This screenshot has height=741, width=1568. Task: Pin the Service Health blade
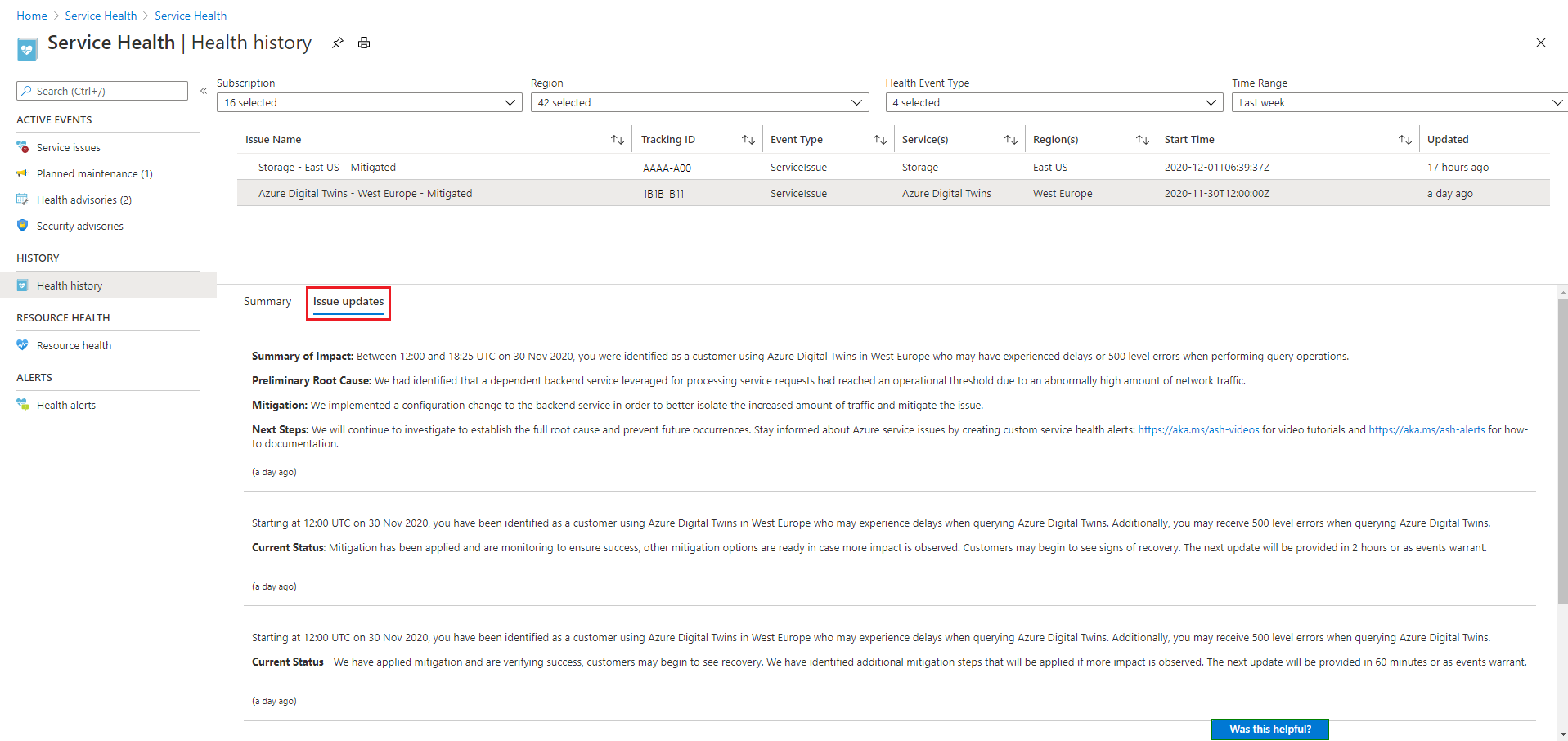pyautogui.click(x=337, y=43)
